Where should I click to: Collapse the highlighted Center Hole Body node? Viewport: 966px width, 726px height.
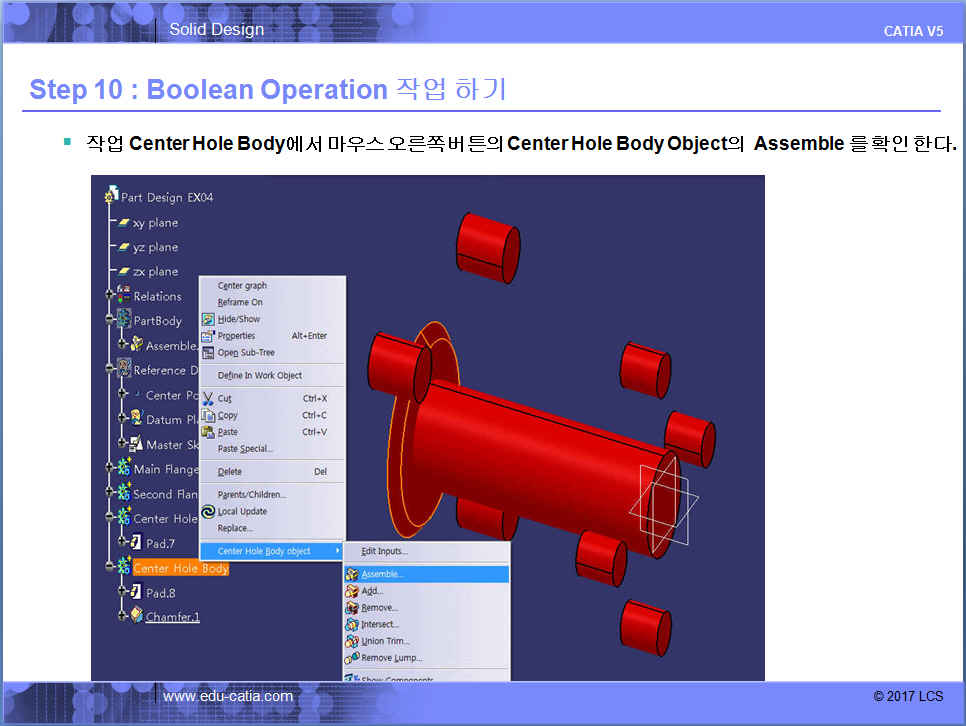(111, 568)
